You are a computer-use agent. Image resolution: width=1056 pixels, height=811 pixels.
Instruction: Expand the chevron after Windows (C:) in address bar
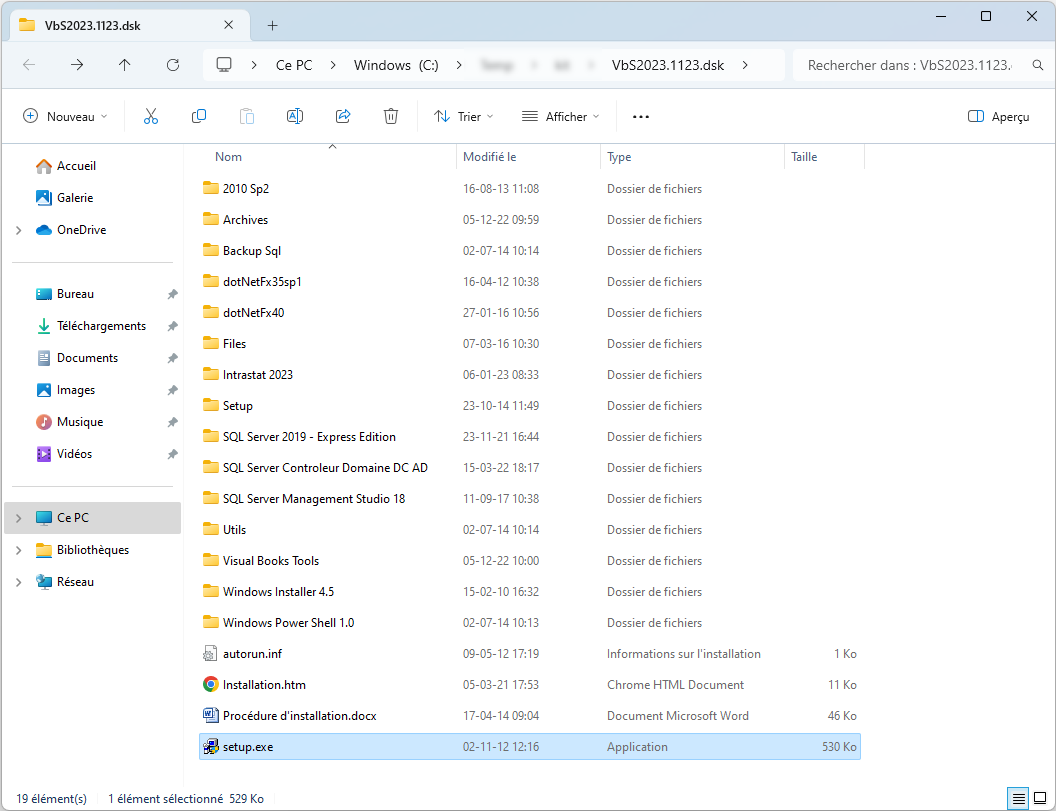coord(459,65)
